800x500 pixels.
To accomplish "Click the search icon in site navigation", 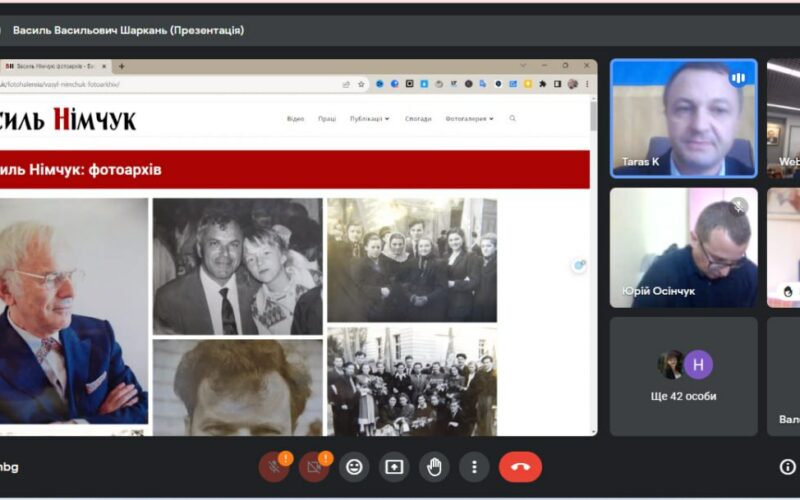I will click(513, 119).
